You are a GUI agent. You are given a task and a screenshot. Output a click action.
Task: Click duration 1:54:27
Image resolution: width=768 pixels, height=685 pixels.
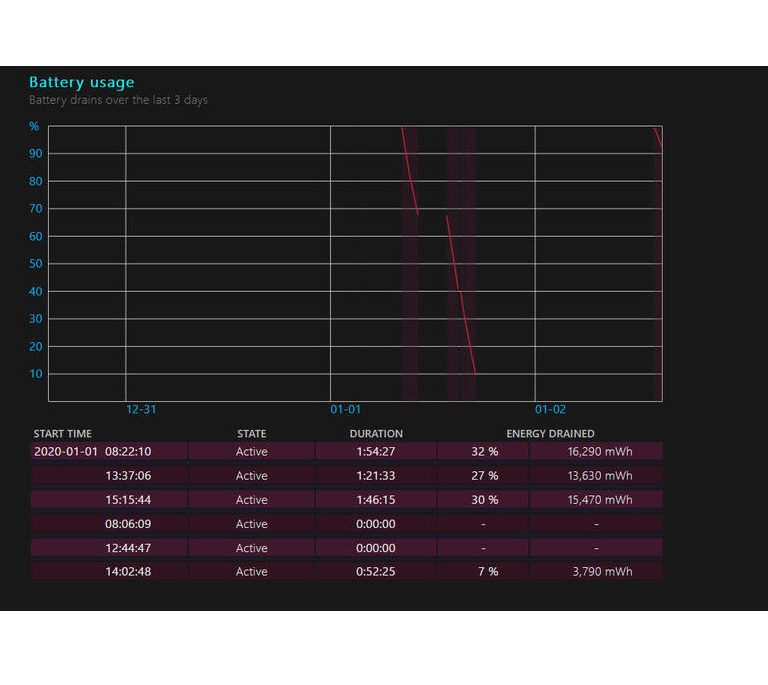(x=376, y=451)
